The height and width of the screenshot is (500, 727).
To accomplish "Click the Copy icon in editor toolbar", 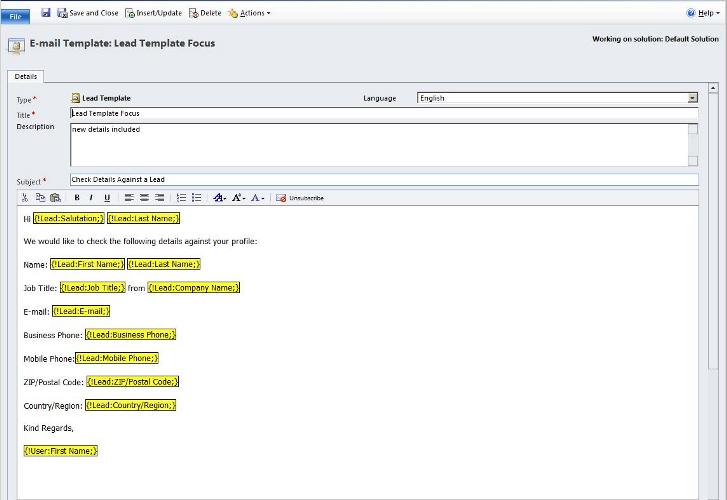I will pos(40,198).
